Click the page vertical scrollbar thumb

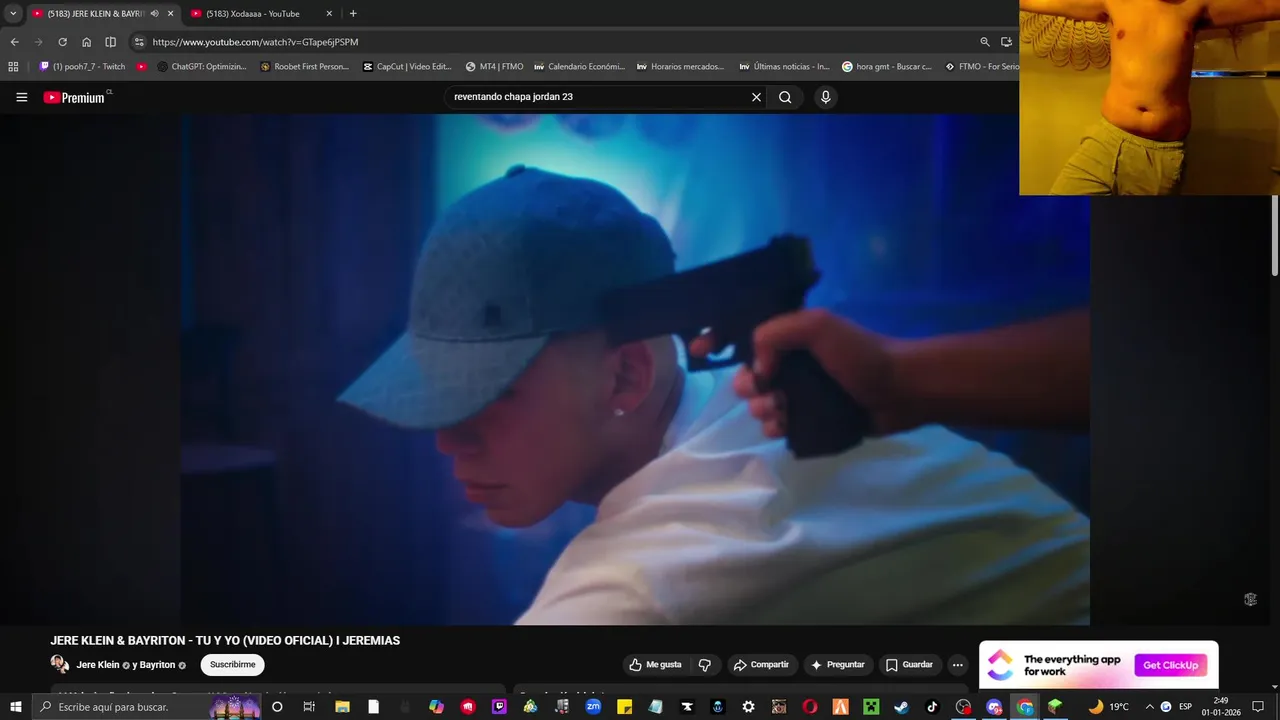1275,235
